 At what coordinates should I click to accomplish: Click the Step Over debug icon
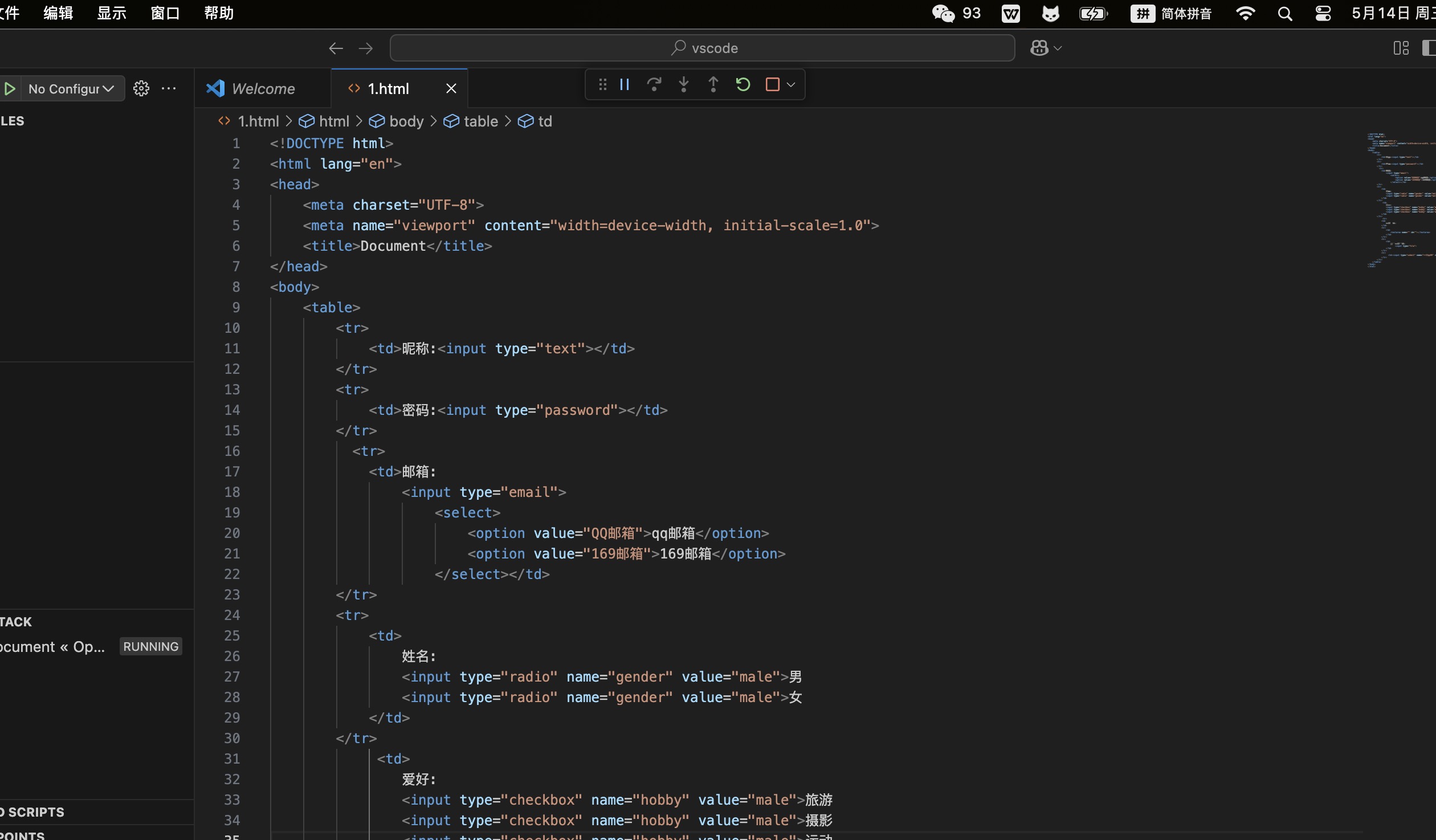(654, 85)
